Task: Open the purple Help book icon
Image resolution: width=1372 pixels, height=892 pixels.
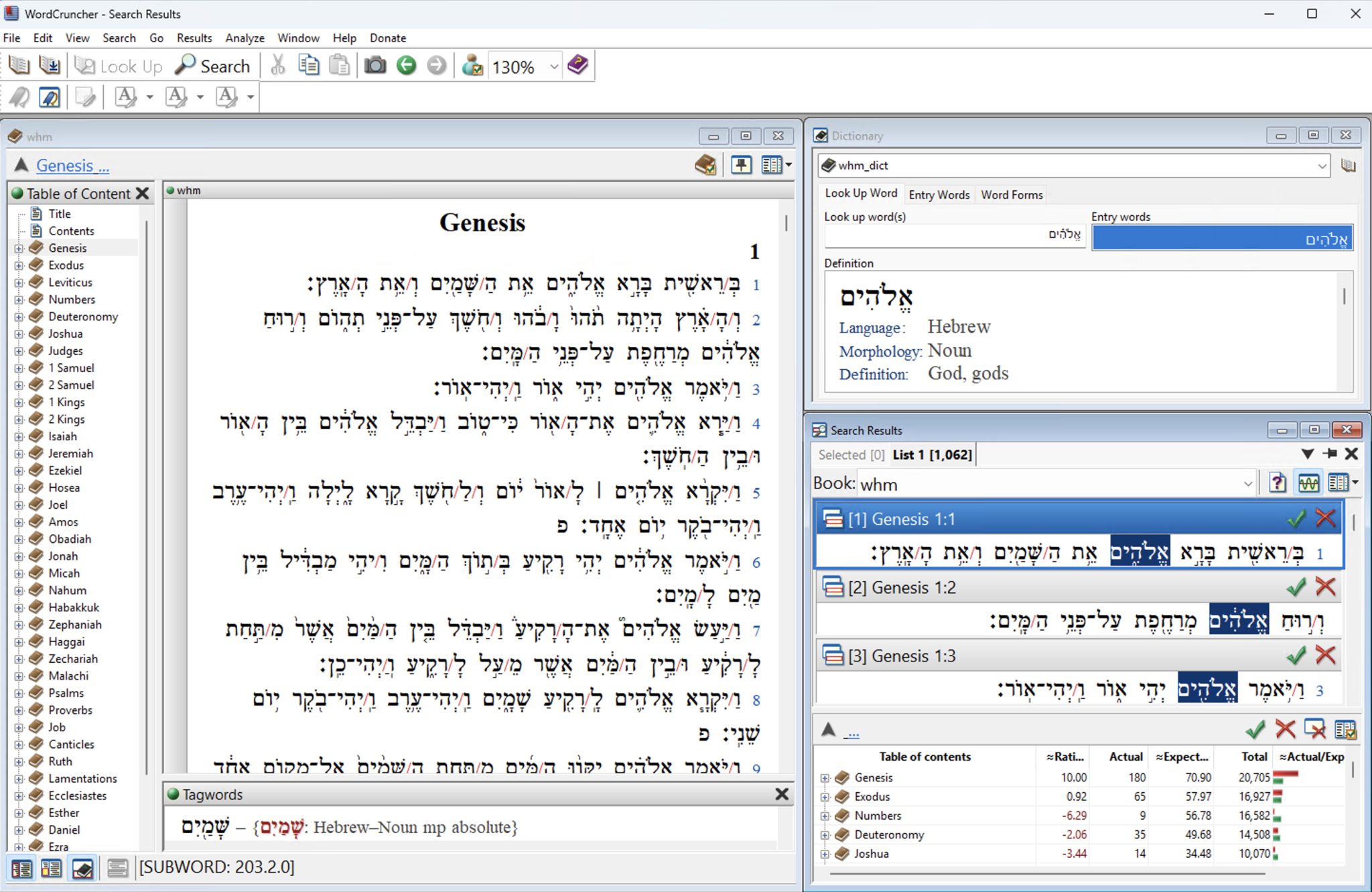Action: point(577,65)
